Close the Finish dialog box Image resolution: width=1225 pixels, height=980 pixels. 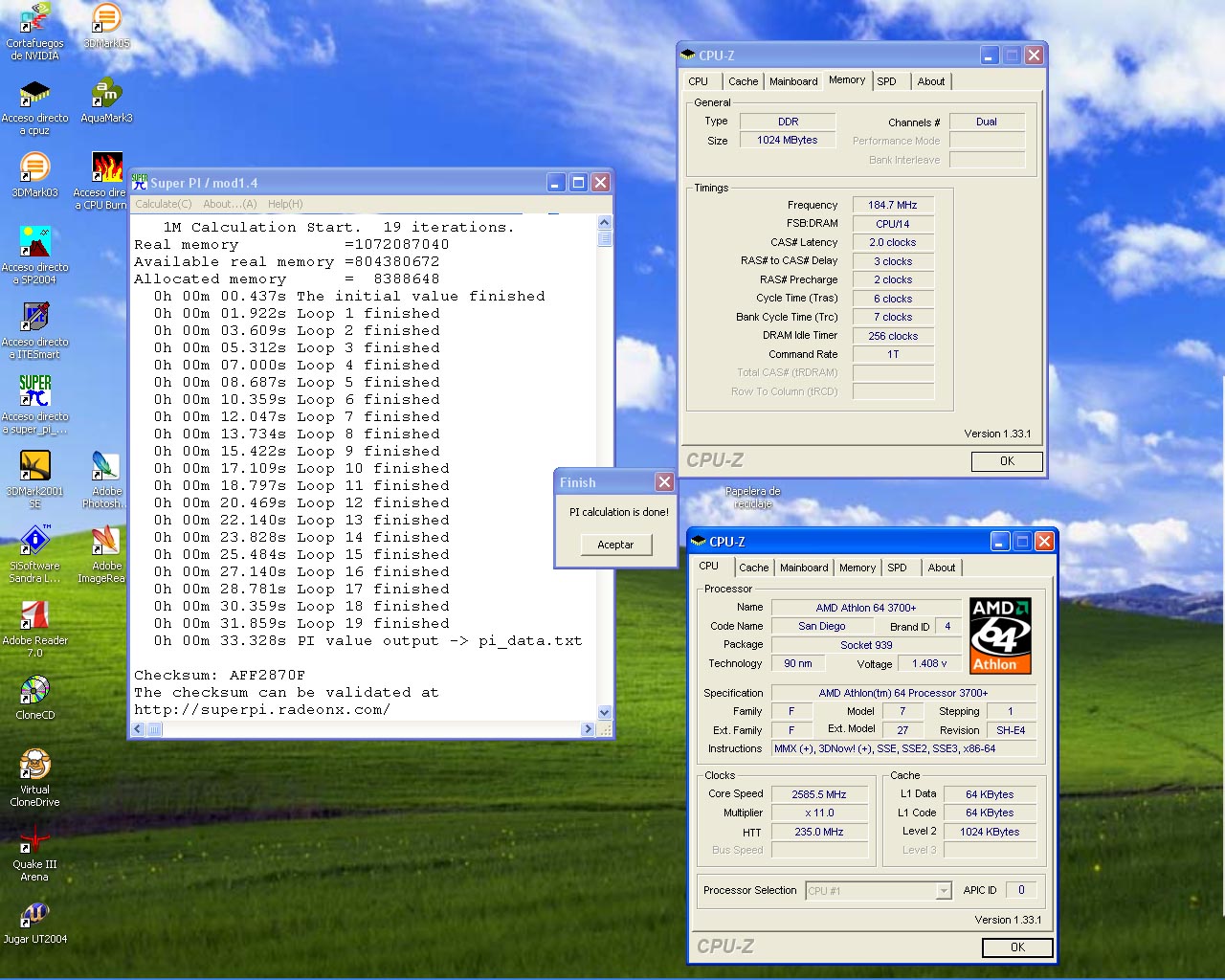click(664, 482)
